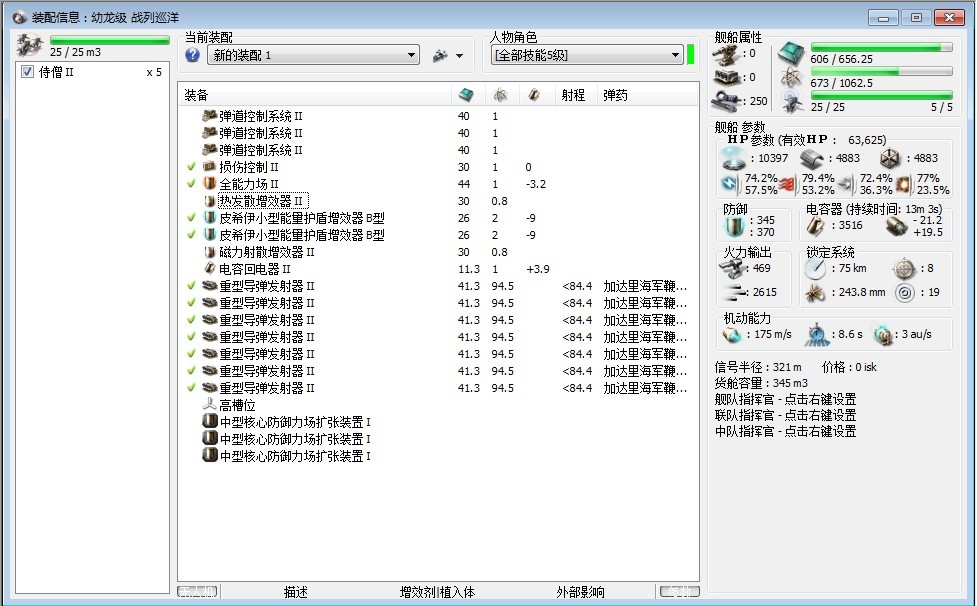Switch to the 植入体 tab
Viewport: 977px width, 606px height.
click(x=457, y=592)
